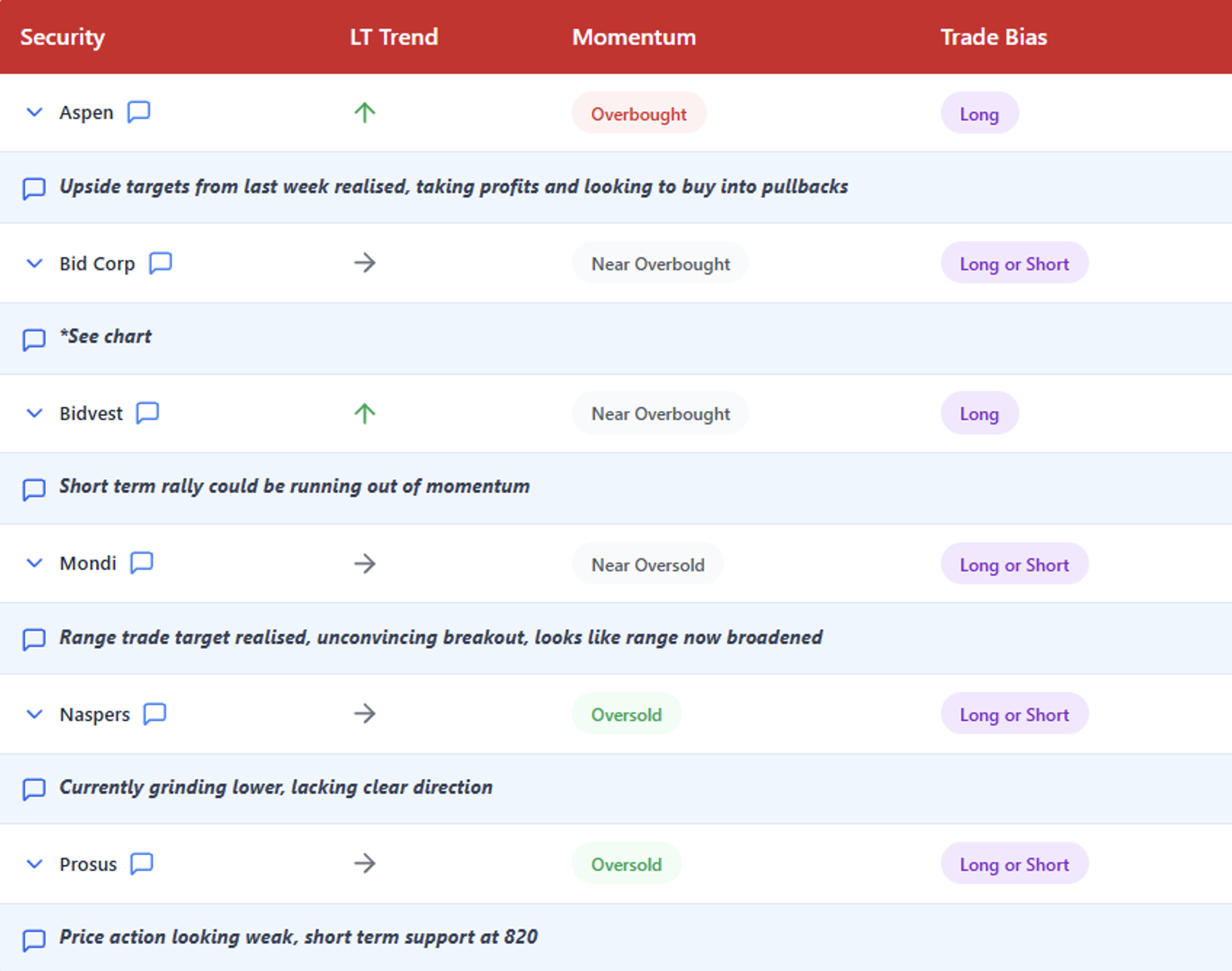Screen dimensions: 1232x971
Task: Click Bid Corp's sideways trend arrow
Action: (x=364, y=263)
